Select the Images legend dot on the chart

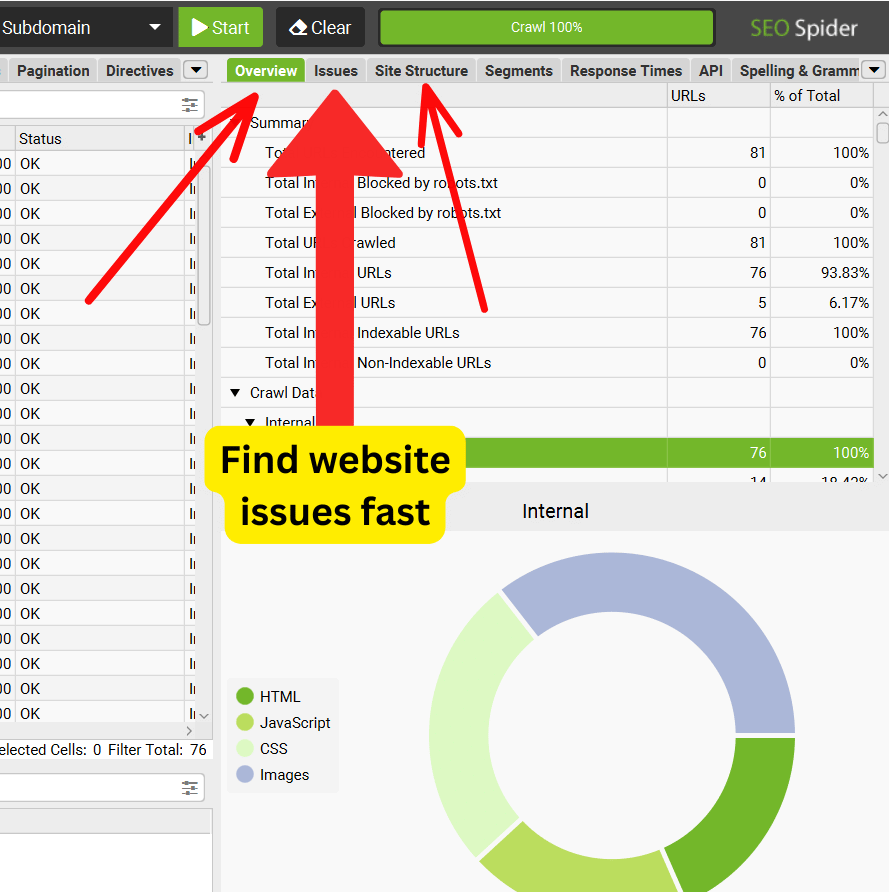click(244, 774)
